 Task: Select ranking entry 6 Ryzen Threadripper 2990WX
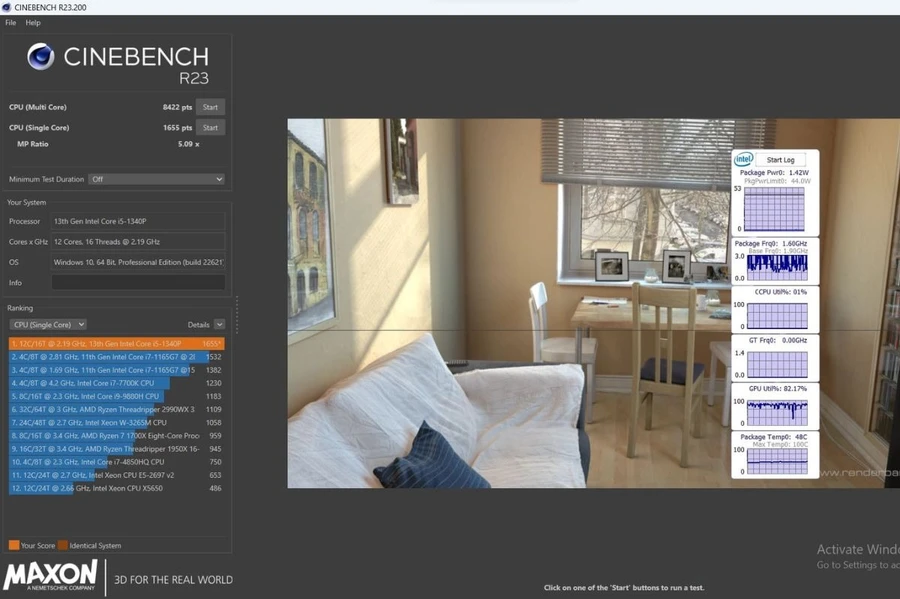117,410
